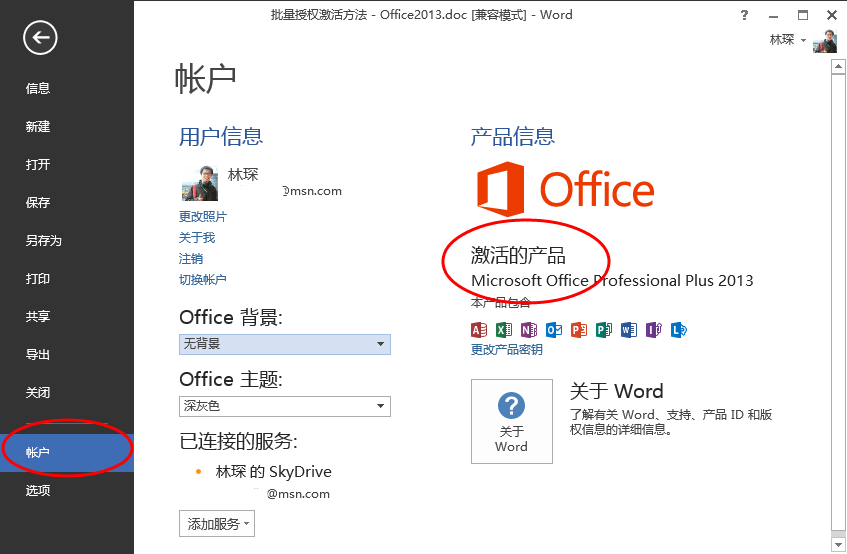Go back using the circular back arrow

tap(40, 38)
